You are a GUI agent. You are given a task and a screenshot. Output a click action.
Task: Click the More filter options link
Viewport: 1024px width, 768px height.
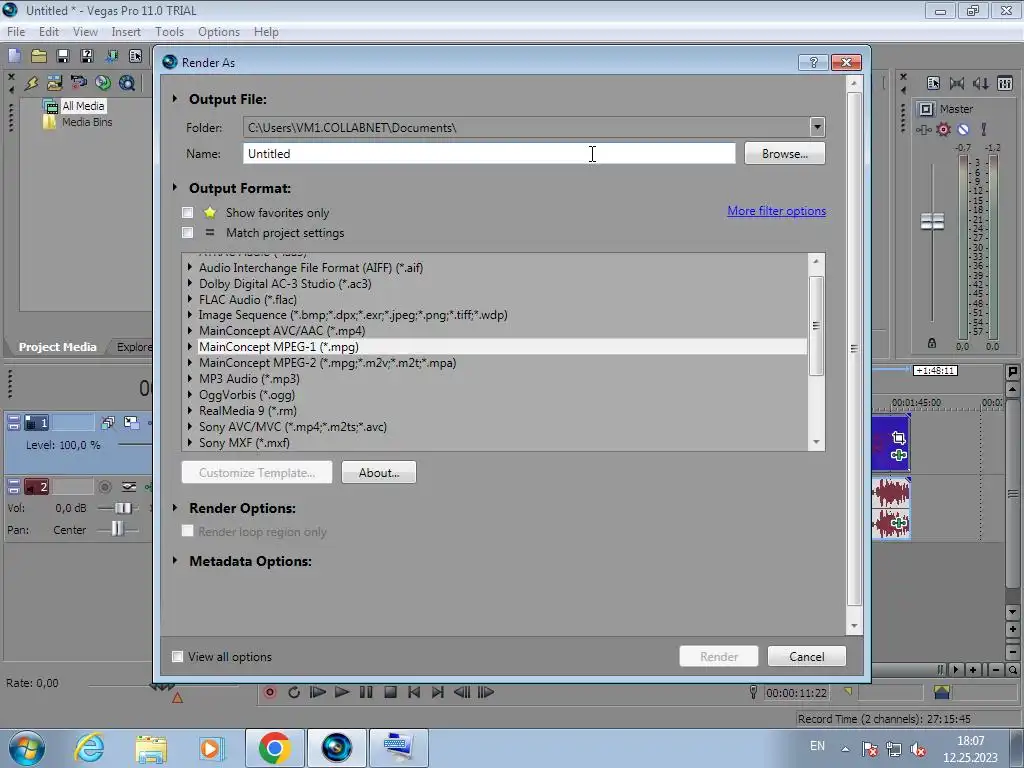click(x=776, y=211)
